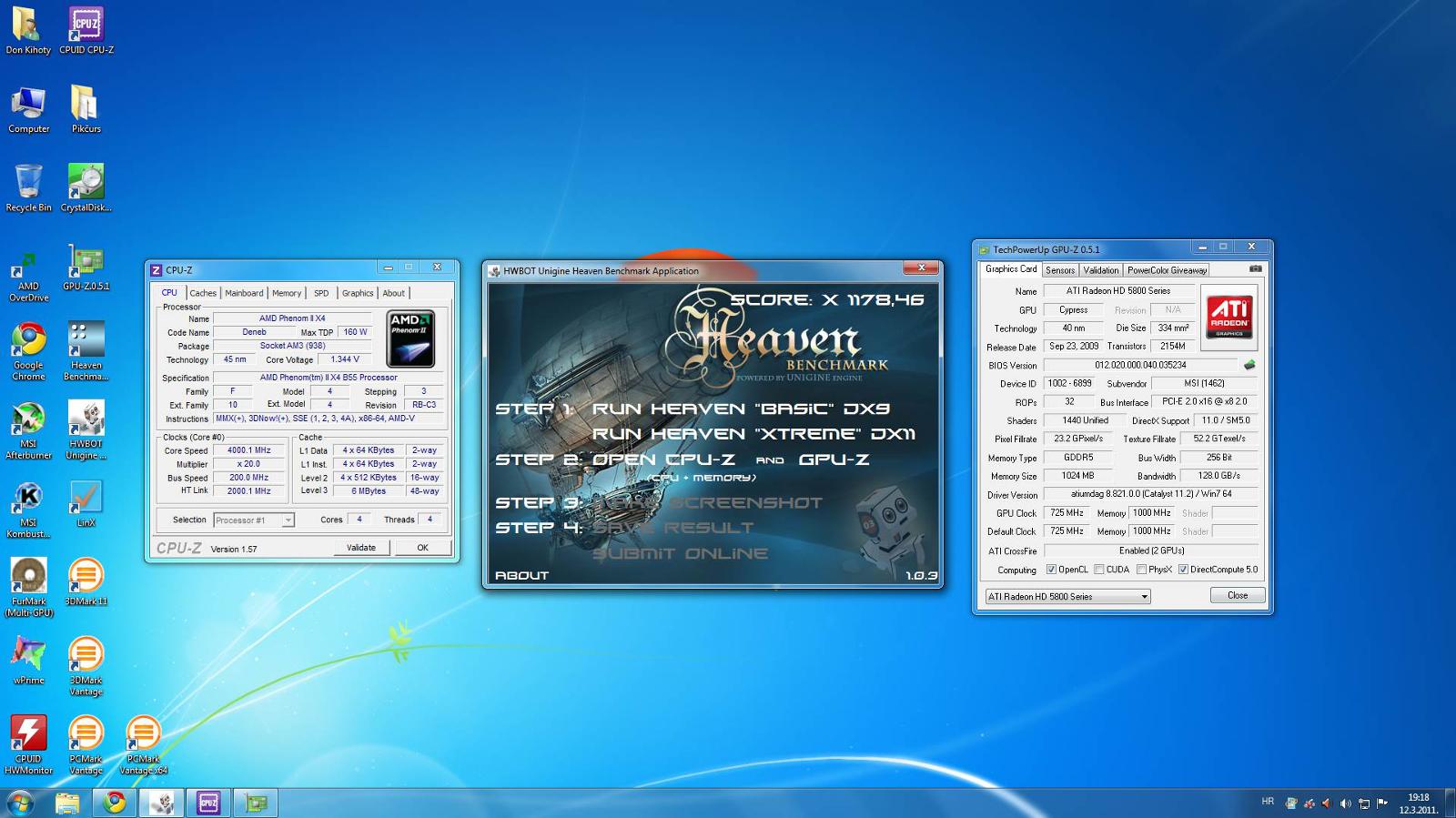
Task: Open the PowerColor Giveaway tab
Action: tap(1168, 270)
